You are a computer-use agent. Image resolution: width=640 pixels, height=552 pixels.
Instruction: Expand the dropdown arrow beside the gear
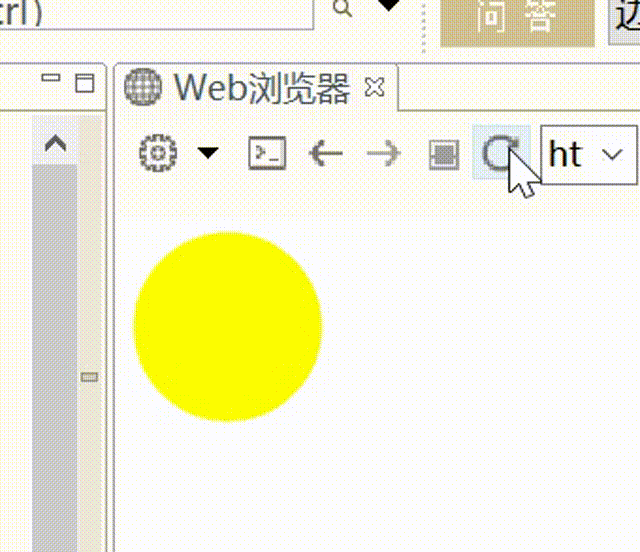coord(208,153)
